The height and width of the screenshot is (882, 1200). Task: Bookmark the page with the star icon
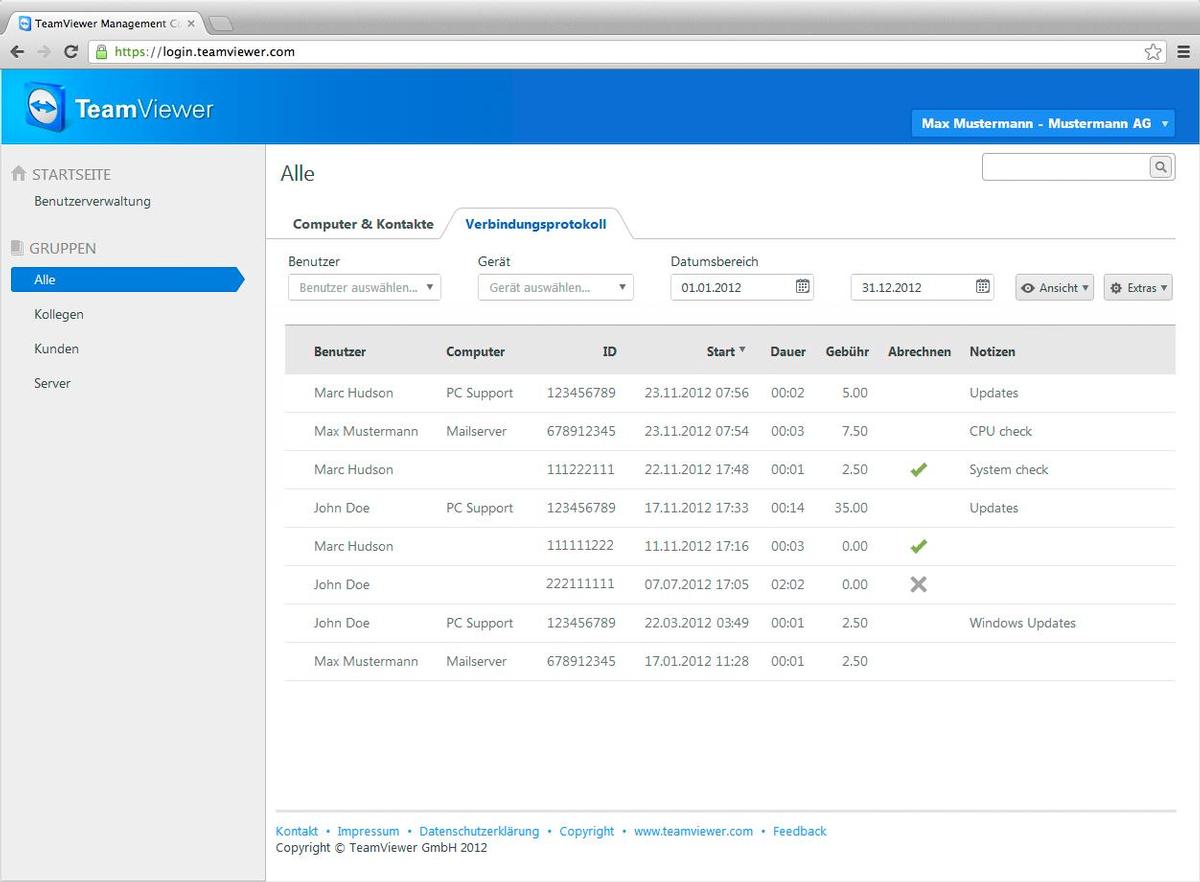point(1153,51)
